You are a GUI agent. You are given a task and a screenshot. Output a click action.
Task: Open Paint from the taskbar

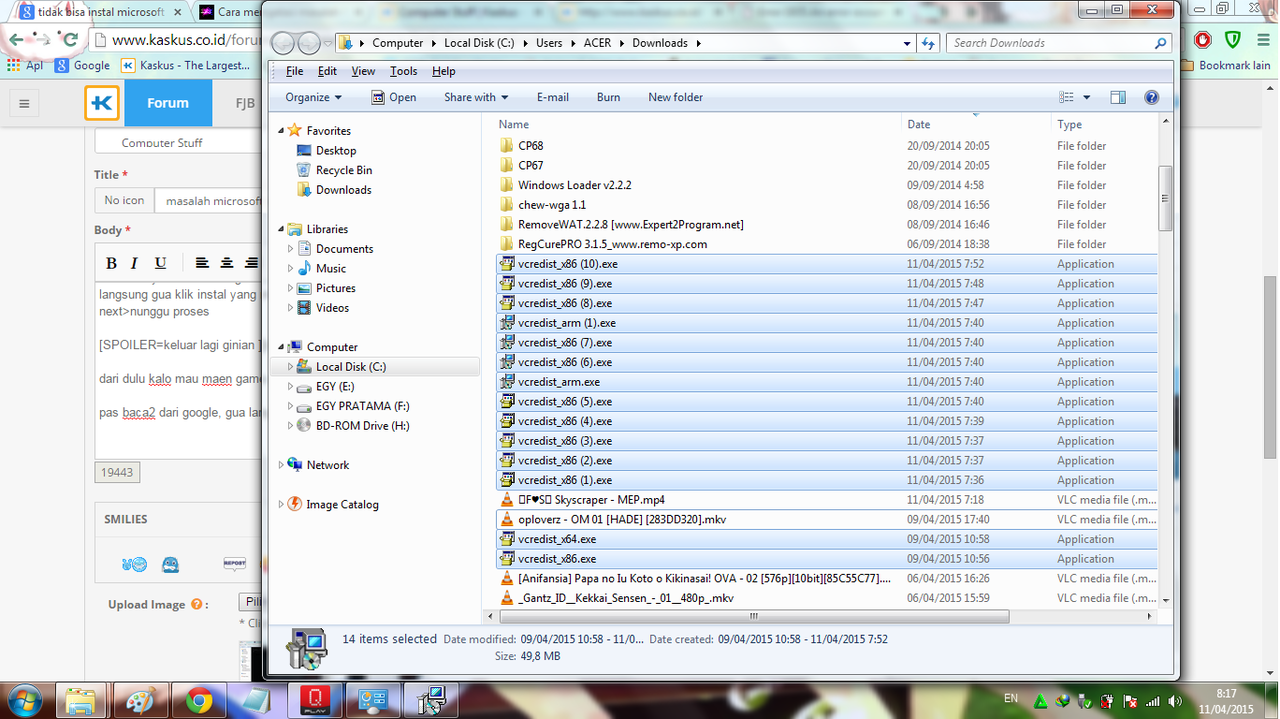pos(139,701)
